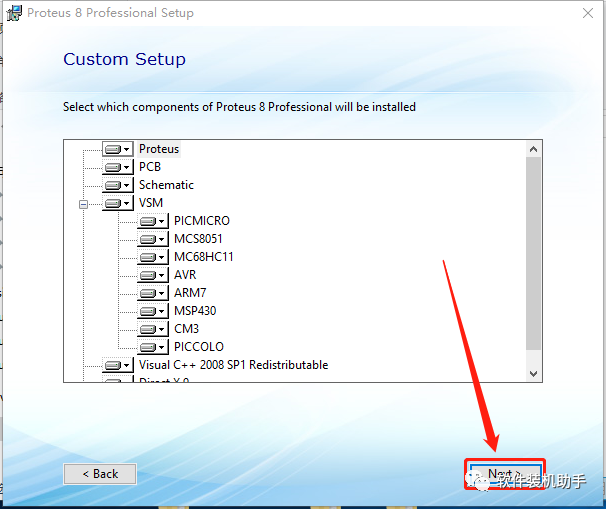Select the MCS8051 component label
Screen dimensions: 606x509
pyautogui.click(x=198, y=239)
